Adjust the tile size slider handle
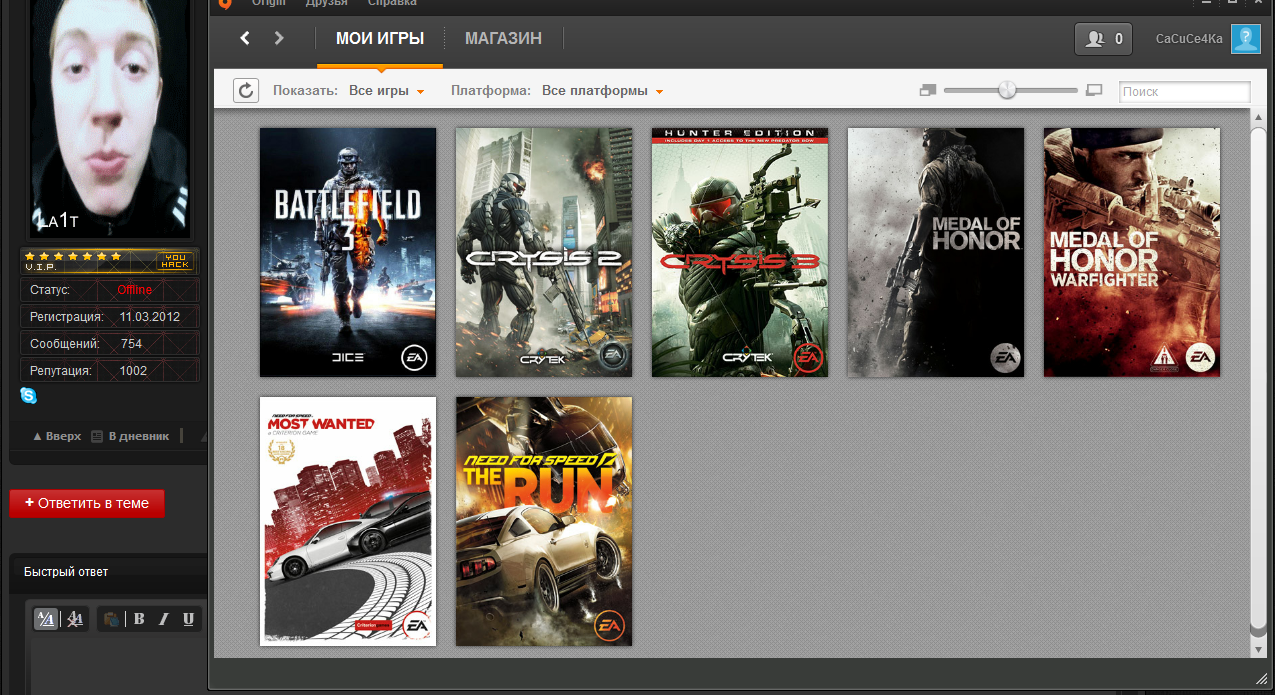 coord(1007,90)
